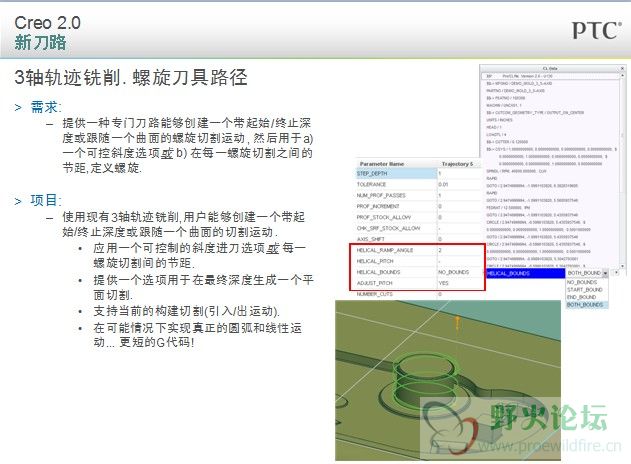The height and width of the screenshot is (464, 631).
Task: Select the NUM_PROF_PASSES parameter
Action: coord(381,195)
